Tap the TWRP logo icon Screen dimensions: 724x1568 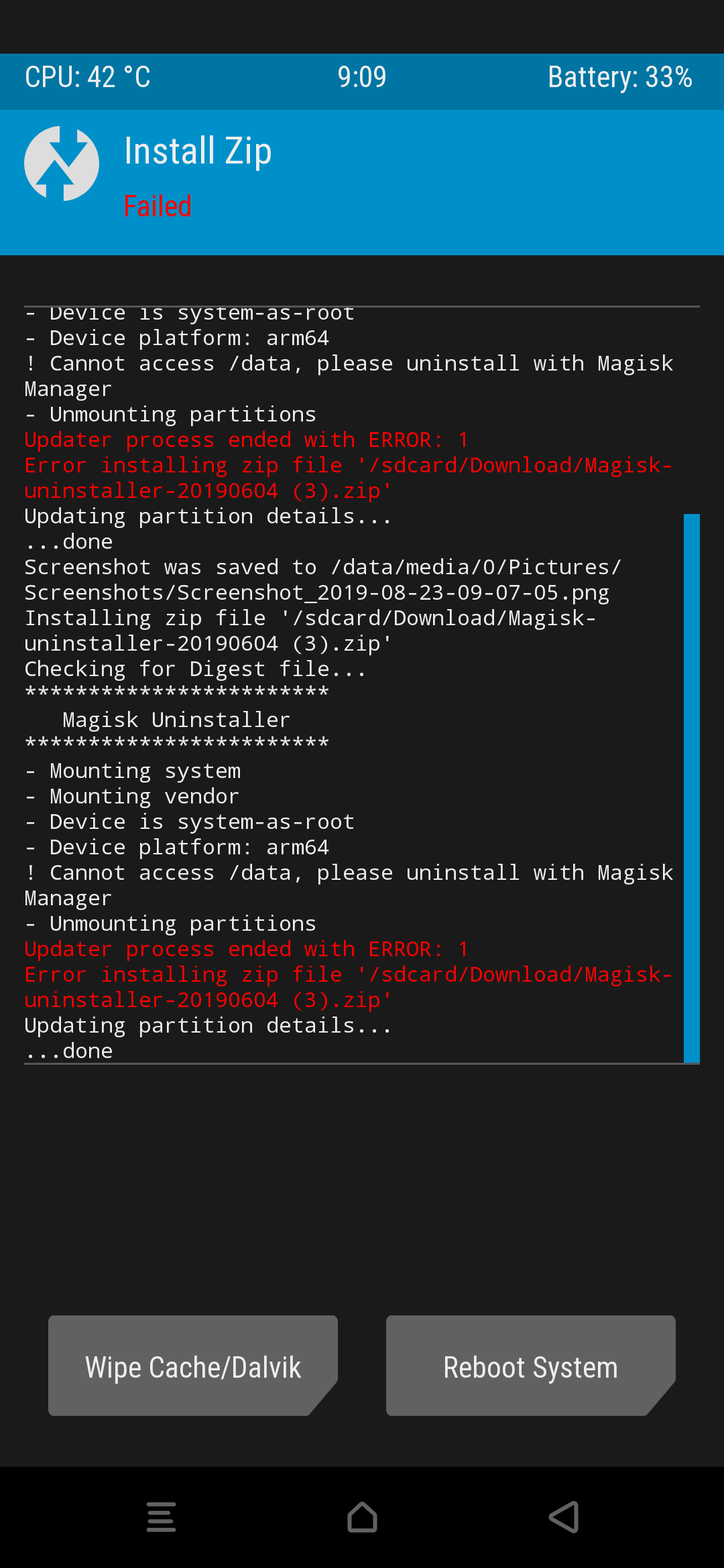pos(62,164)
